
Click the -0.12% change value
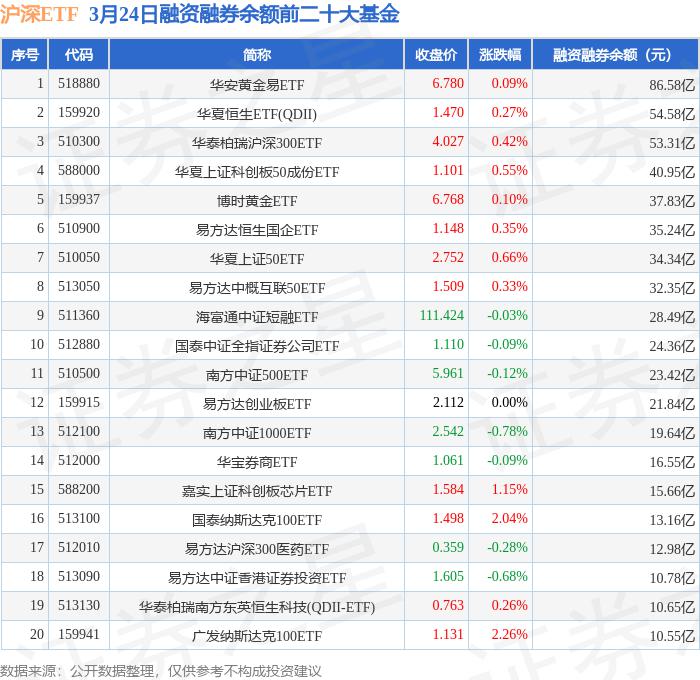[508, 374]
